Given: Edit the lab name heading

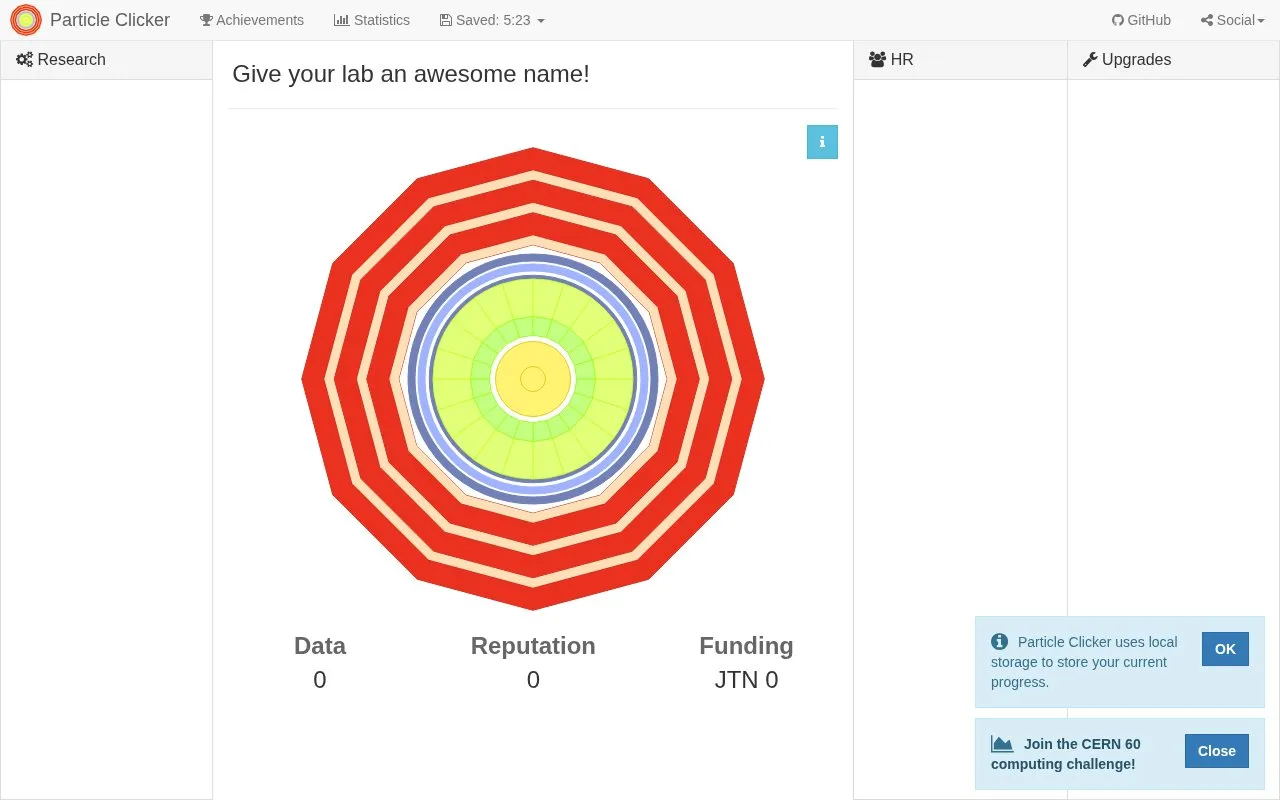Looking at the screenshot, I should tap(411, 74).
